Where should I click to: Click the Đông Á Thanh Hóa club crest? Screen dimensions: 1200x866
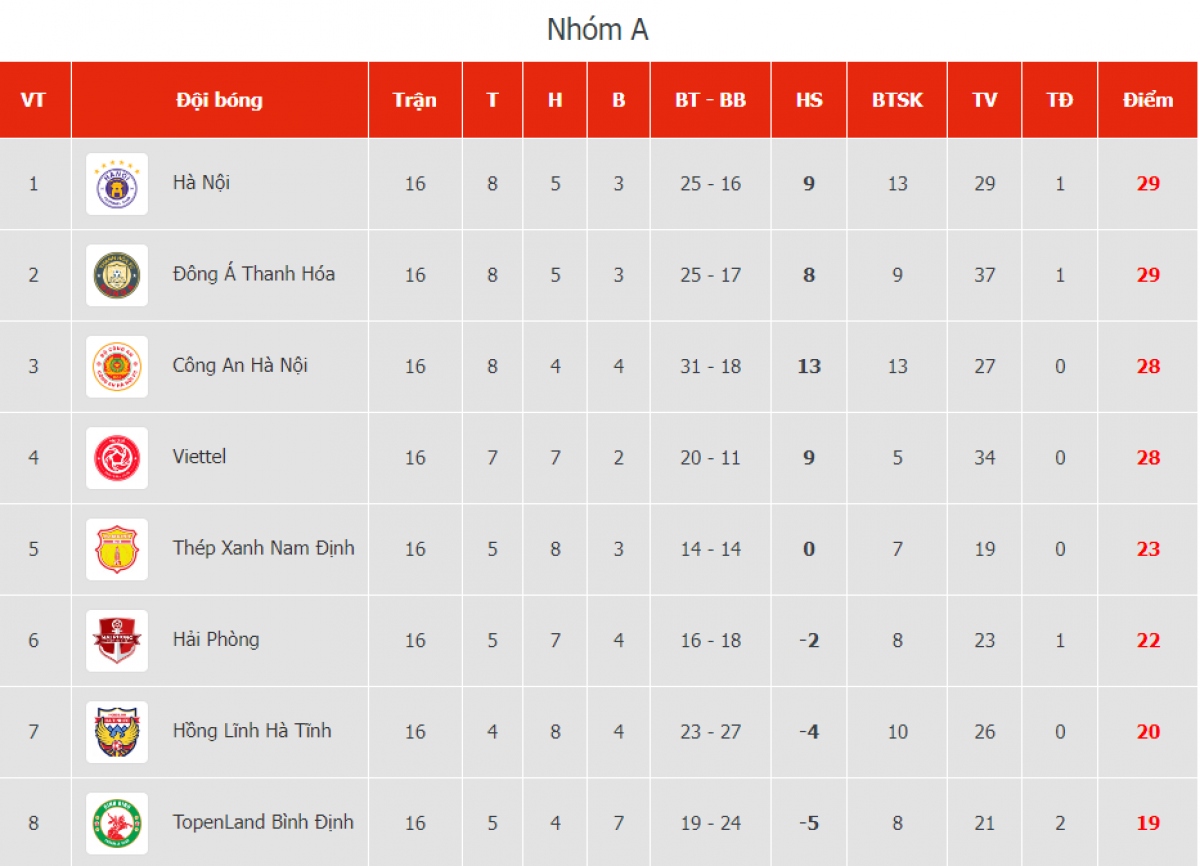pos(117,275)
